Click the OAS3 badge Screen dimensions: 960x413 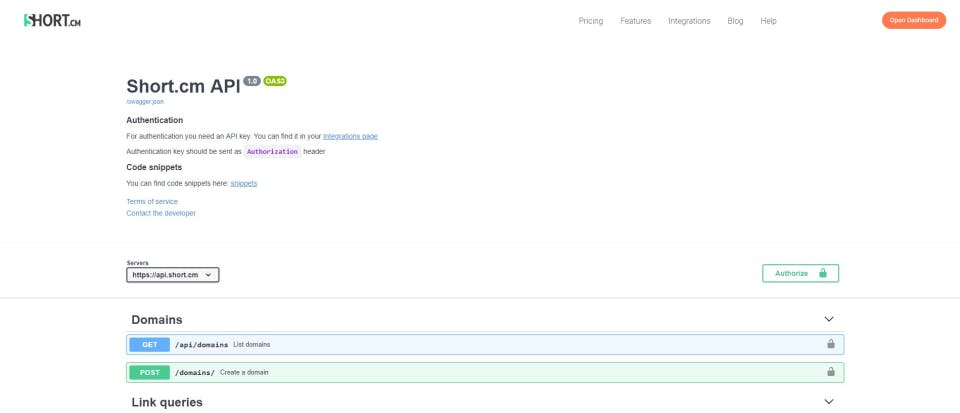pos(275,81)
